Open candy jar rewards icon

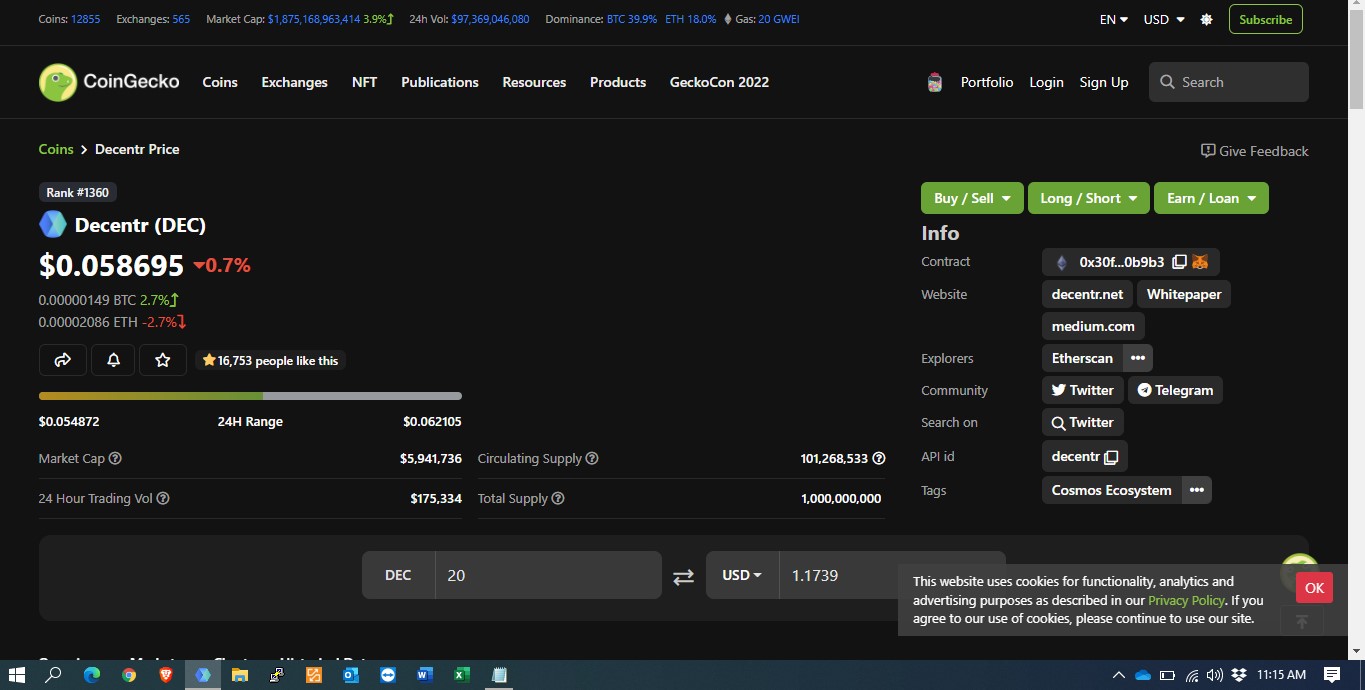point(935,83)
